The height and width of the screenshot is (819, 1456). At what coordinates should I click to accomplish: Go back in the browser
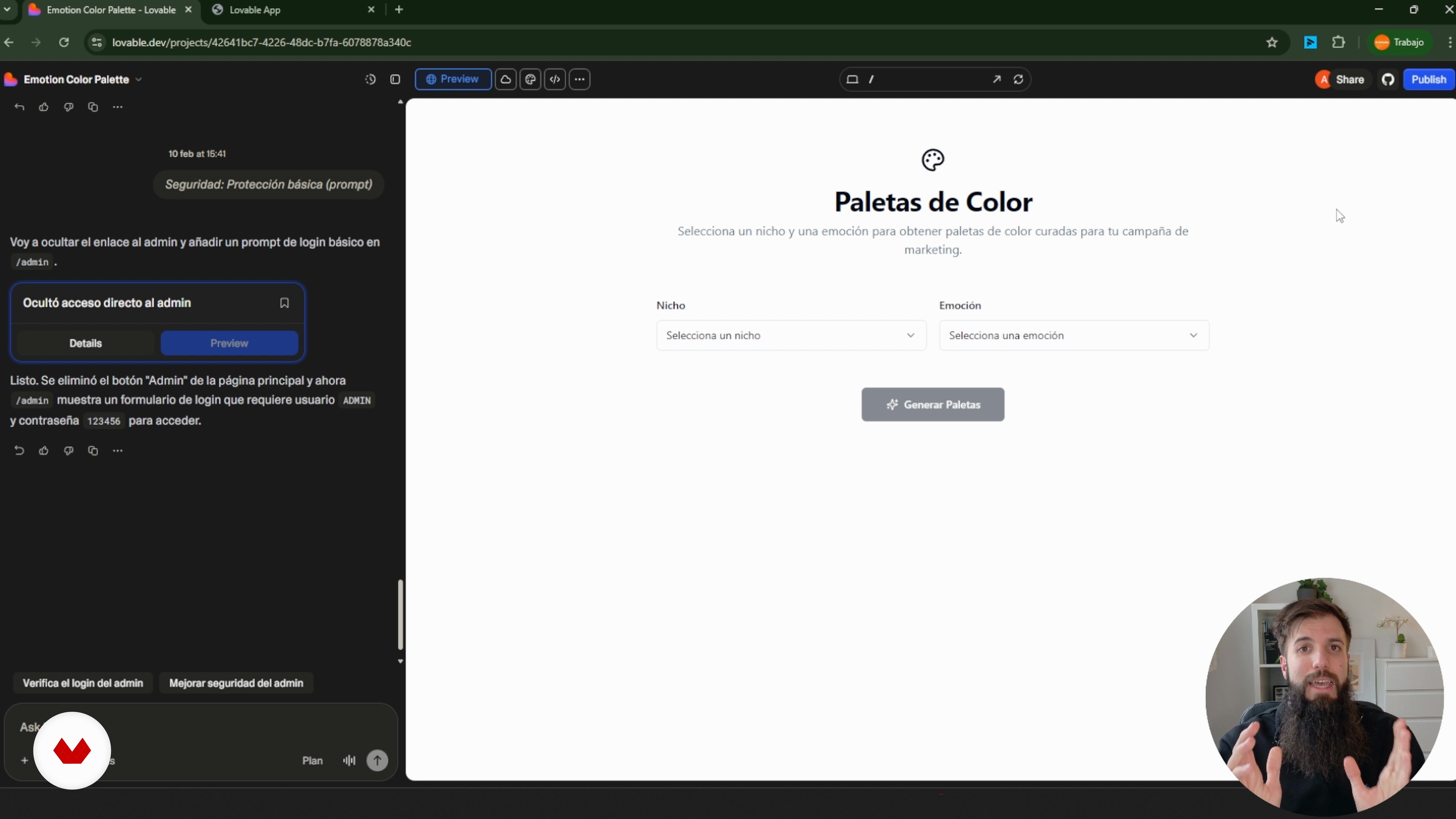[x=8, y=42]
